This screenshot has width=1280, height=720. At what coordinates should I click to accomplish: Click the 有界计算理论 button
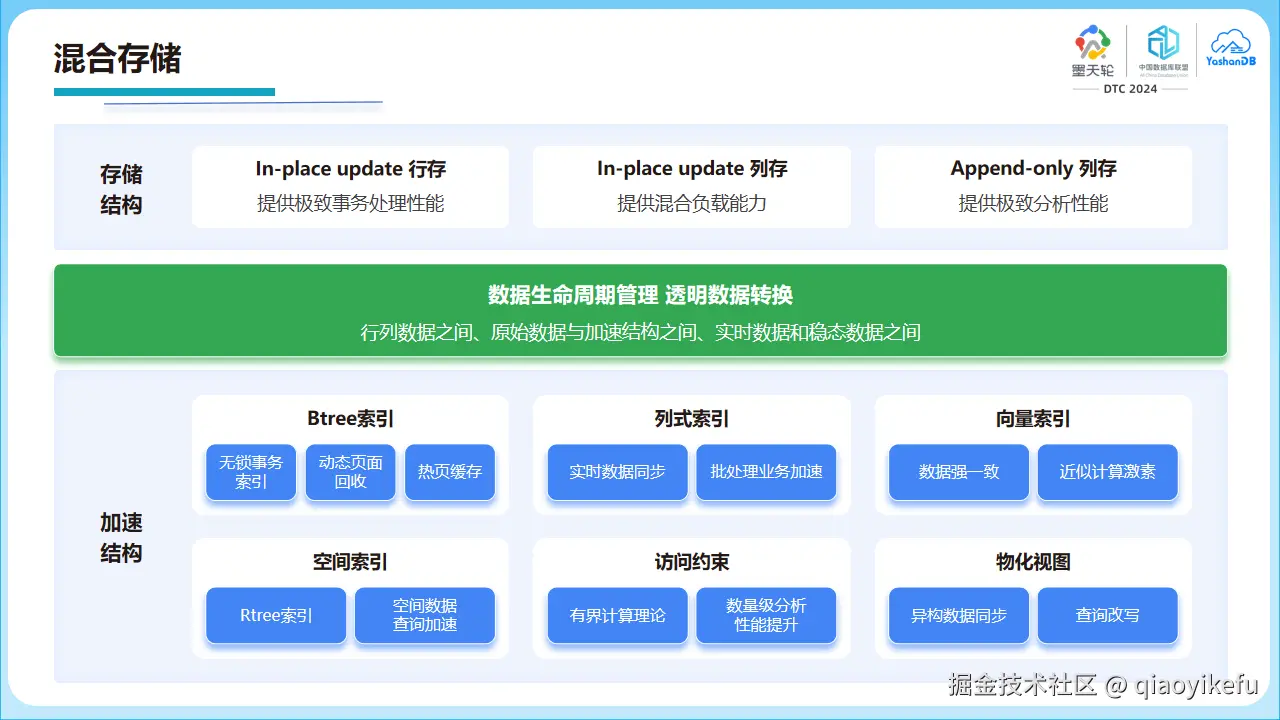click(616, 616)
